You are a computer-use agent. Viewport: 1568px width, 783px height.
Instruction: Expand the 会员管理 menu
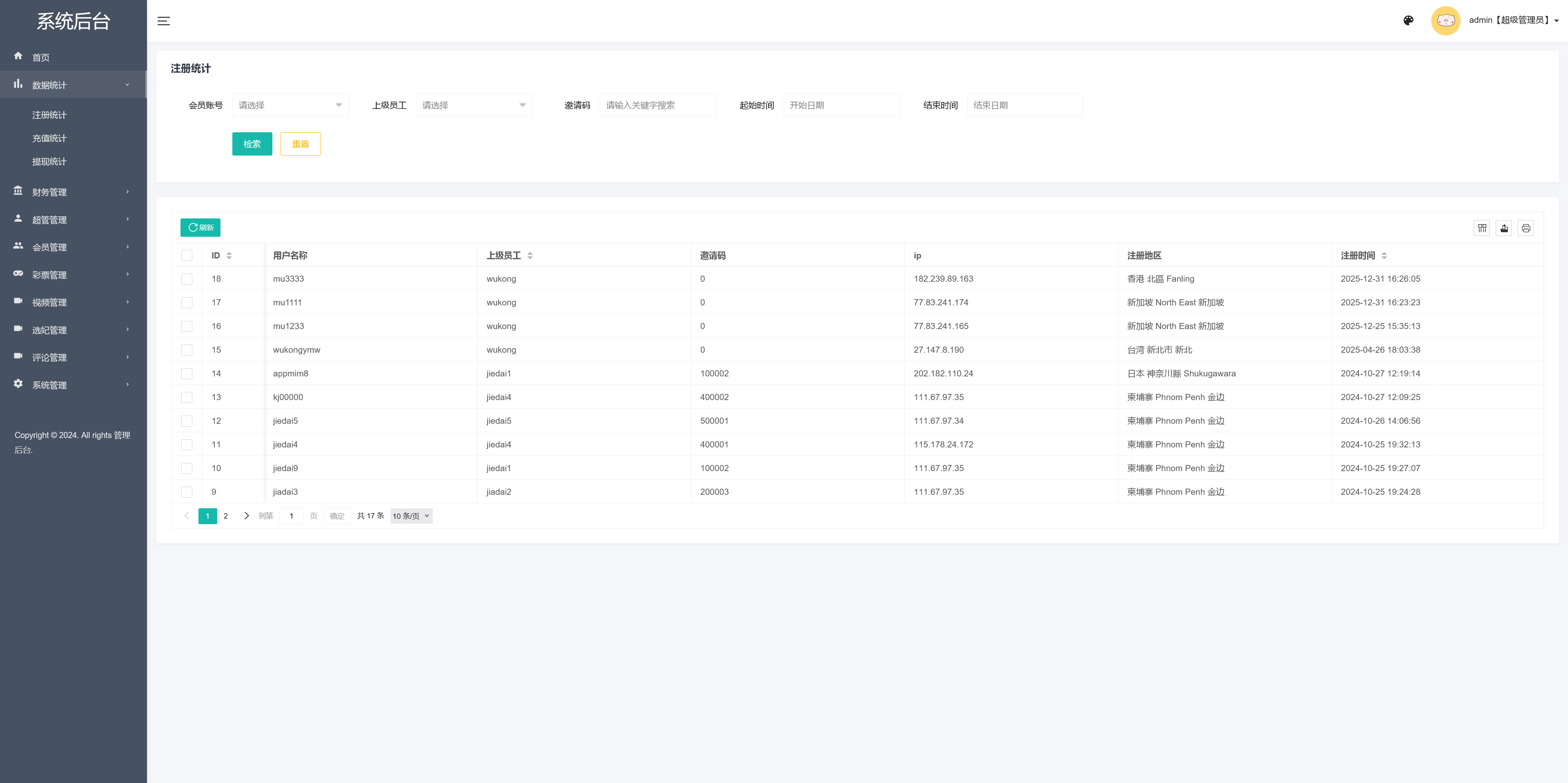[73, 247]
